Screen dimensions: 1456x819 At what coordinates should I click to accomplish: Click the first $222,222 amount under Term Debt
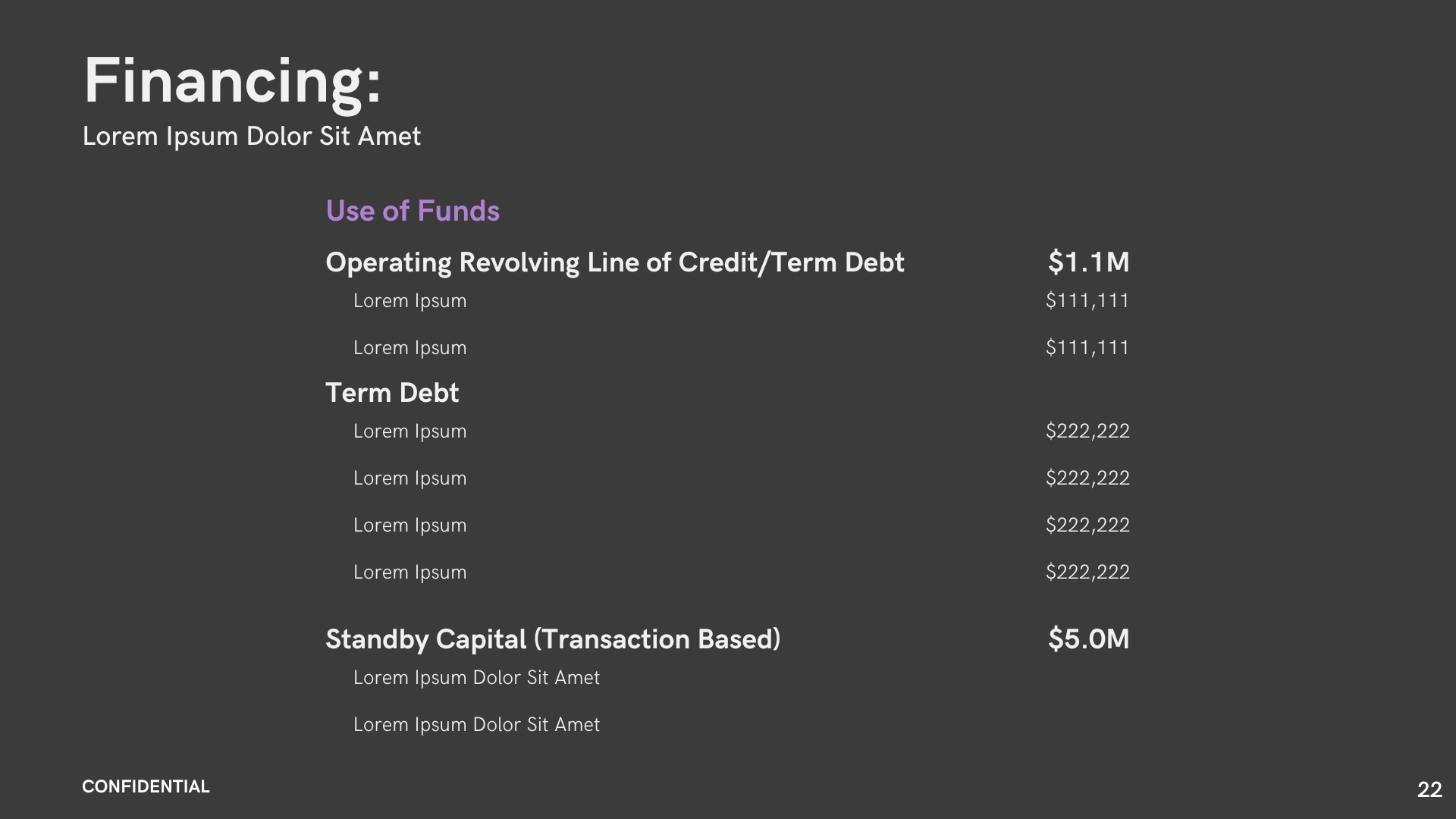pyautogui.click(x=1087, y=431)
